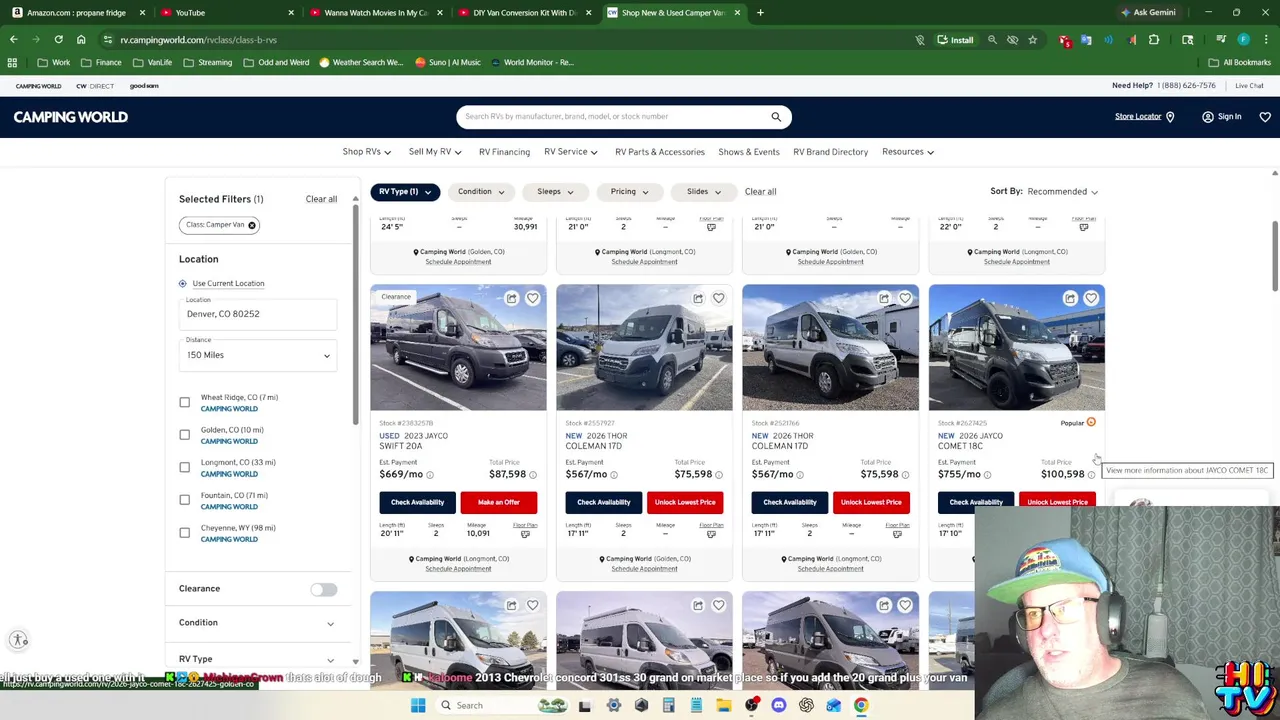Favorite the first 2026 Thor Coleman 17D listing
This screenshot has width=1280, height=720.
(x=718, y=298)
